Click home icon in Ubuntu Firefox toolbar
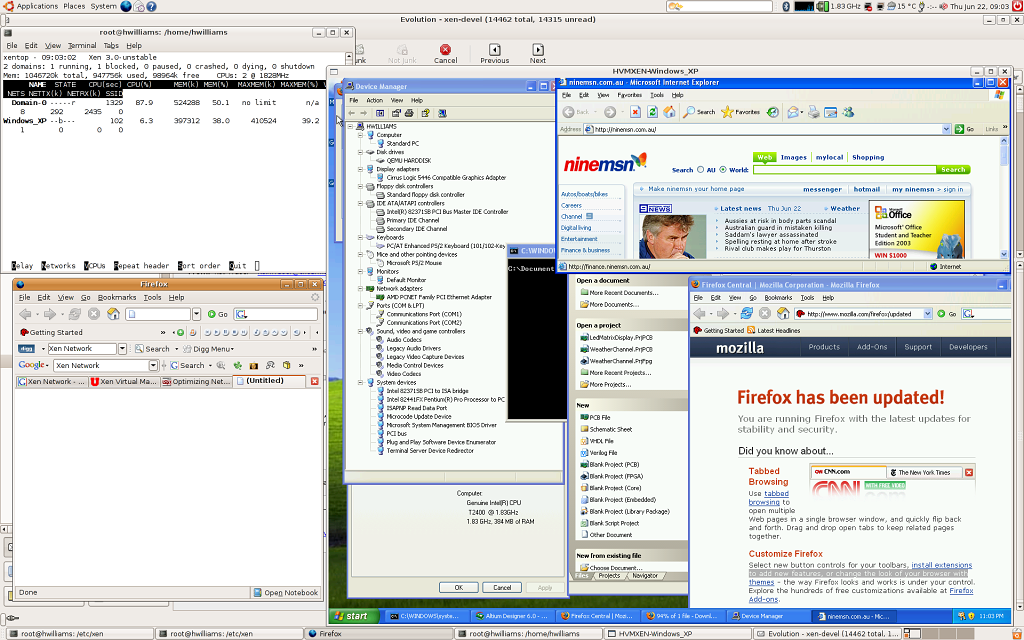The width and height of the screenshot is (1024, 640). pos(113,314)
